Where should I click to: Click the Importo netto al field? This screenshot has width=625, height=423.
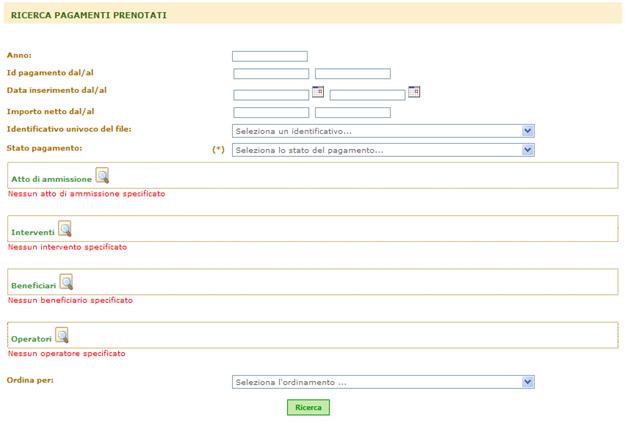(x=353, y=112)
